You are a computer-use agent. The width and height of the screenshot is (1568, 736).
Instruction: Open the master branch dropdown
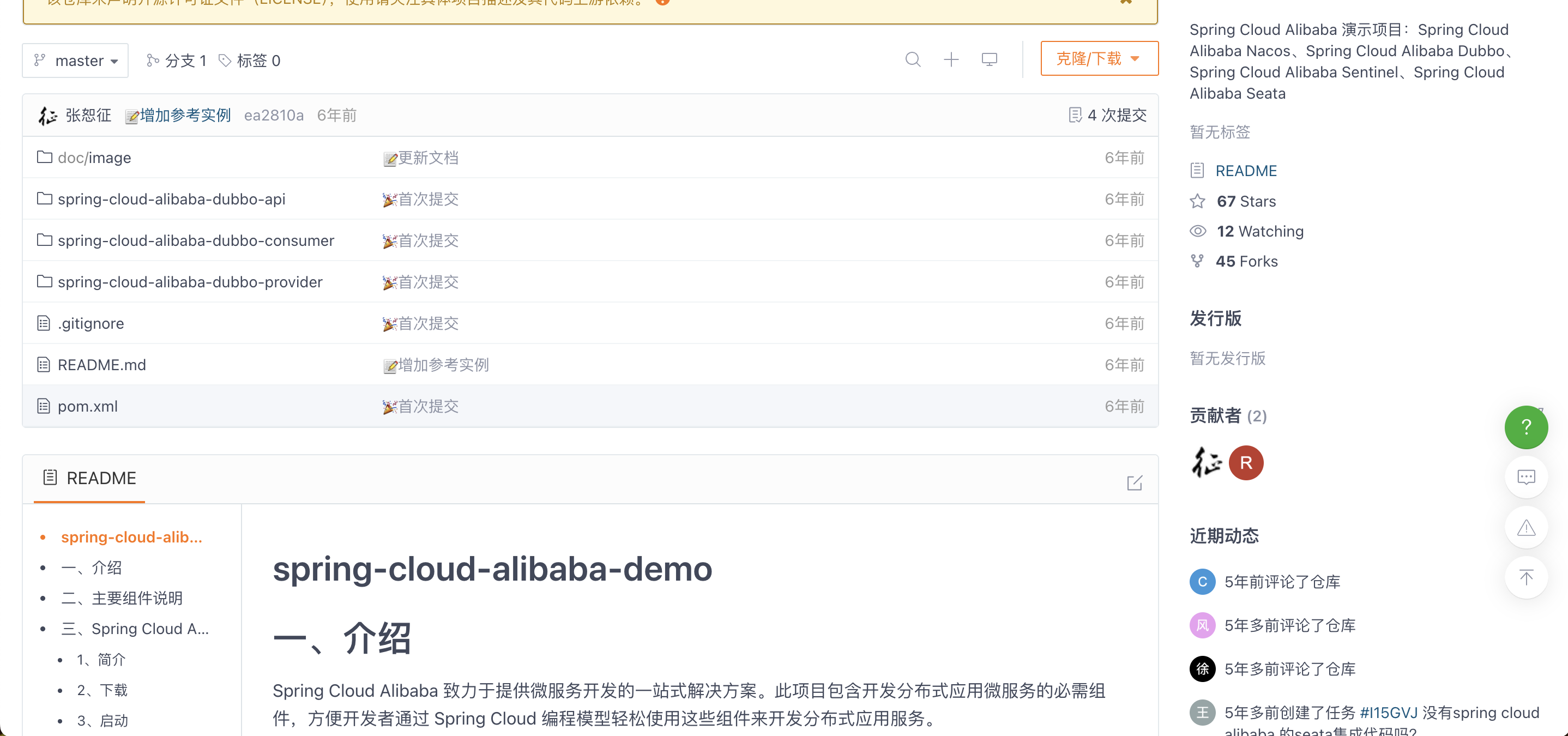click(x=75, y=61)
